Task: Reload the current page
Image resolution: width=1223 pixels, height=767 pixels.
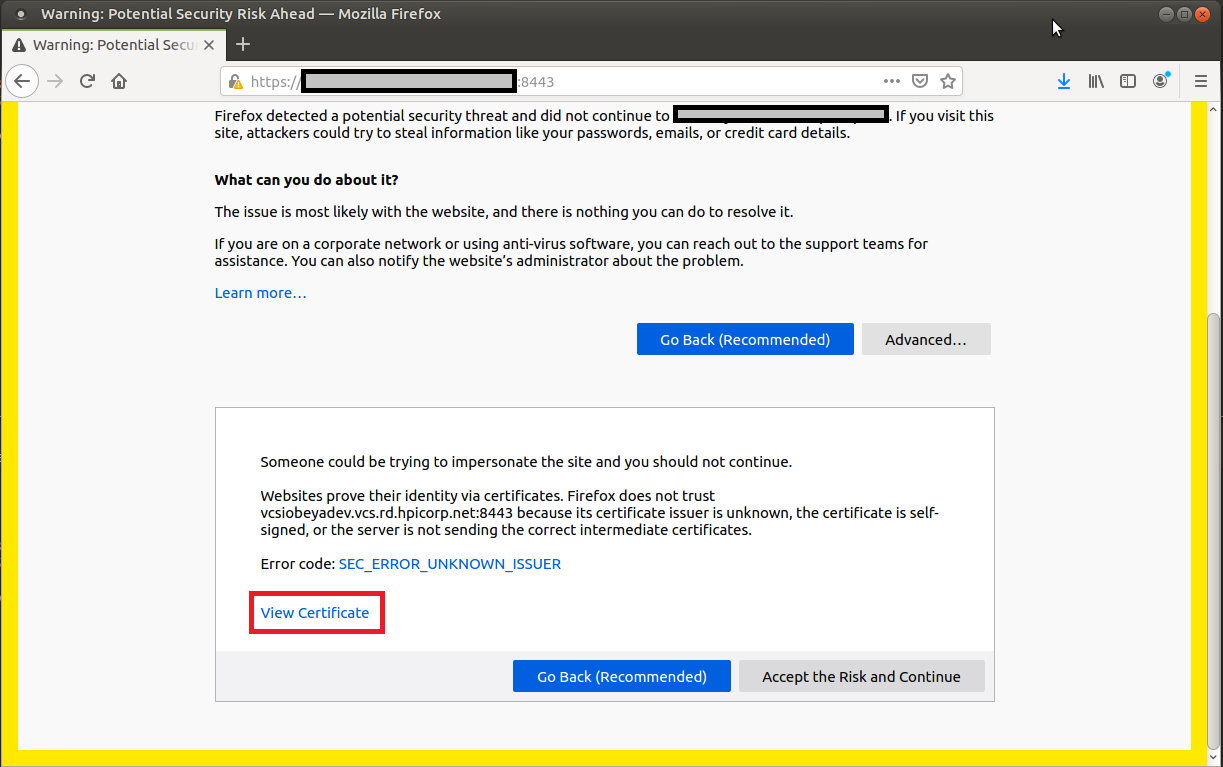Action: 87,81
